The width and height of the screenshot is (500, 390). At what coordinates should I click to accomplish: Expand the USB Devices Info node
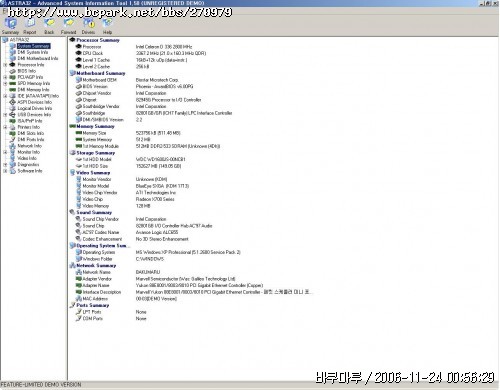5,115
